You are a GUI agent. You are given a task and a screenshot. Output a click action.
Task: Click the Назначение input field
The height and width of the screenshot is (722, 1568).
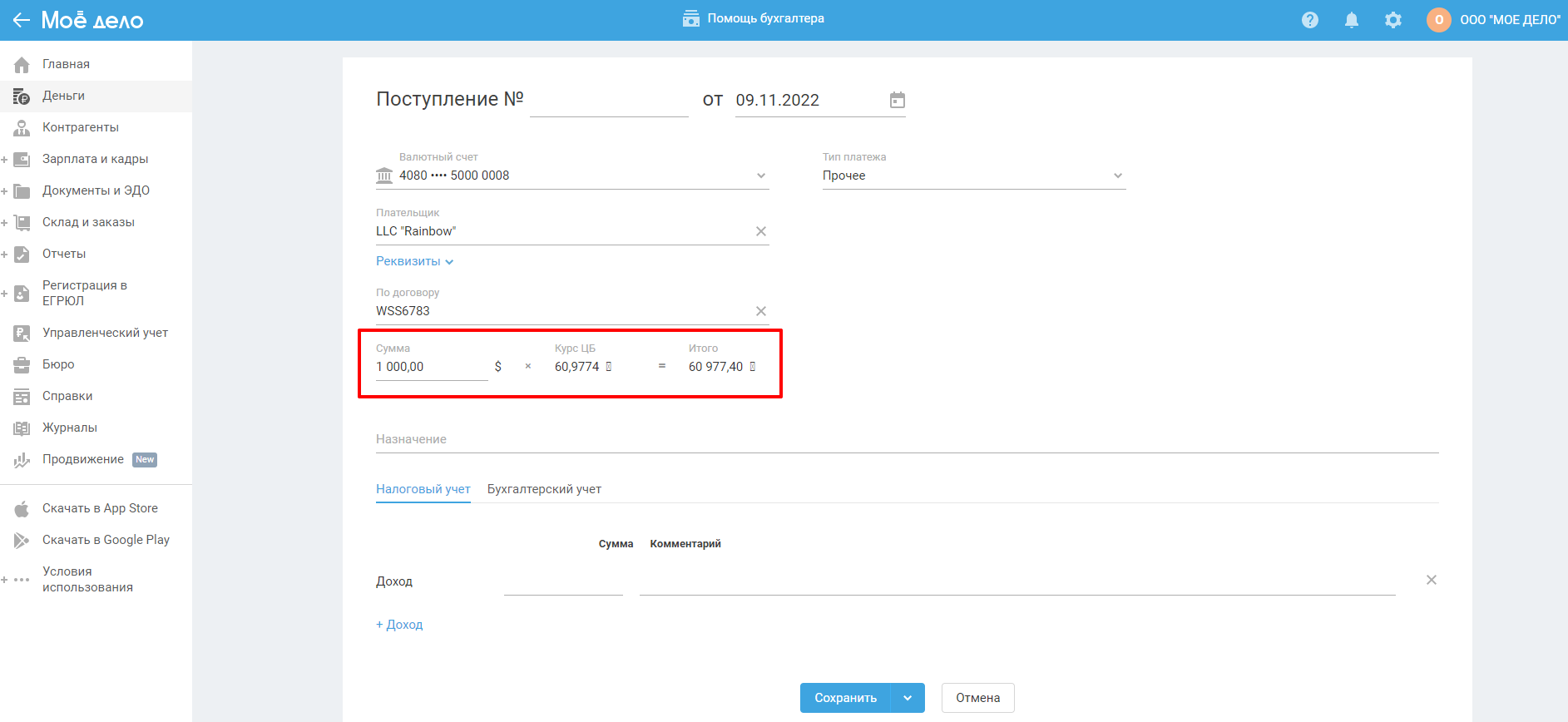(x=907, y=439)
